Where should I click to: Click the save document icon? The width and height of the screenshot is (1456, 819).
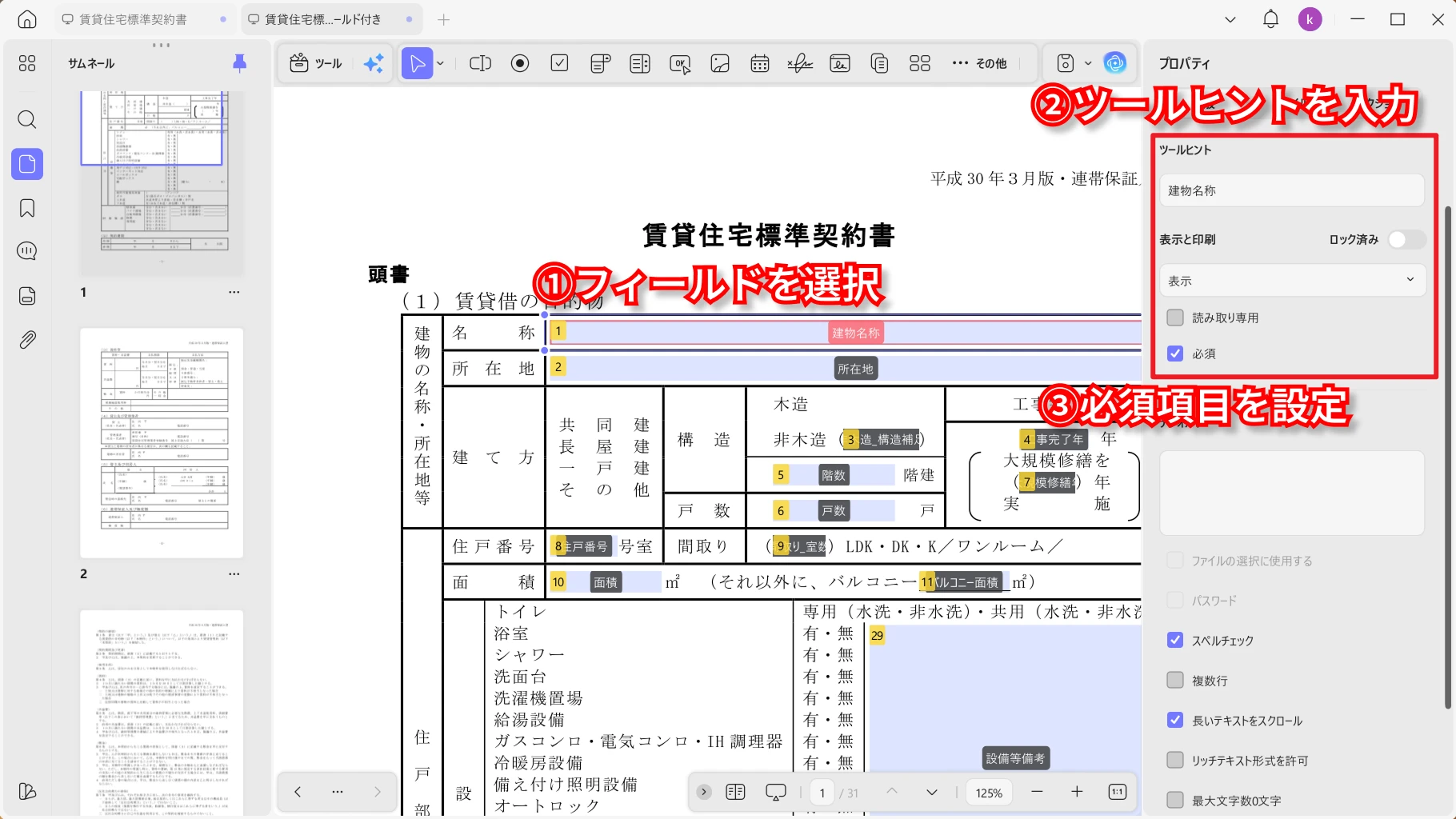click(1065, 63)
